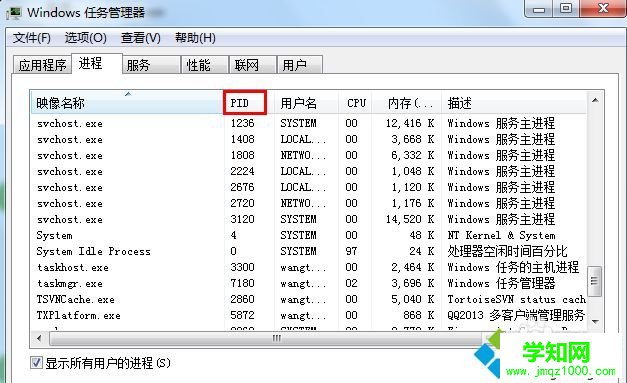Click memory value 5,040 K

[413, 299]
